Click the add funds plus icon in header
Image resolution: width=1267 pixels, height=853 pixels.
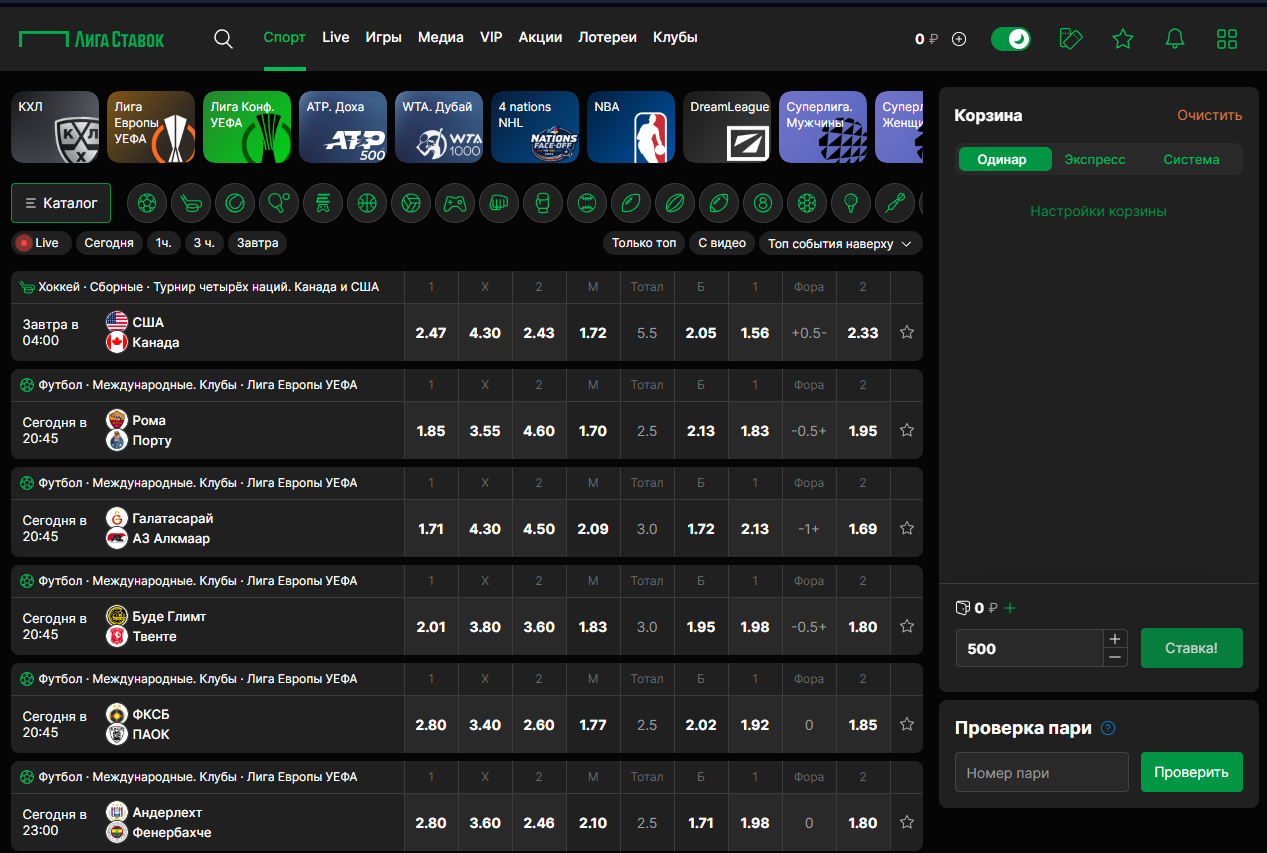[x=959, y=39]
